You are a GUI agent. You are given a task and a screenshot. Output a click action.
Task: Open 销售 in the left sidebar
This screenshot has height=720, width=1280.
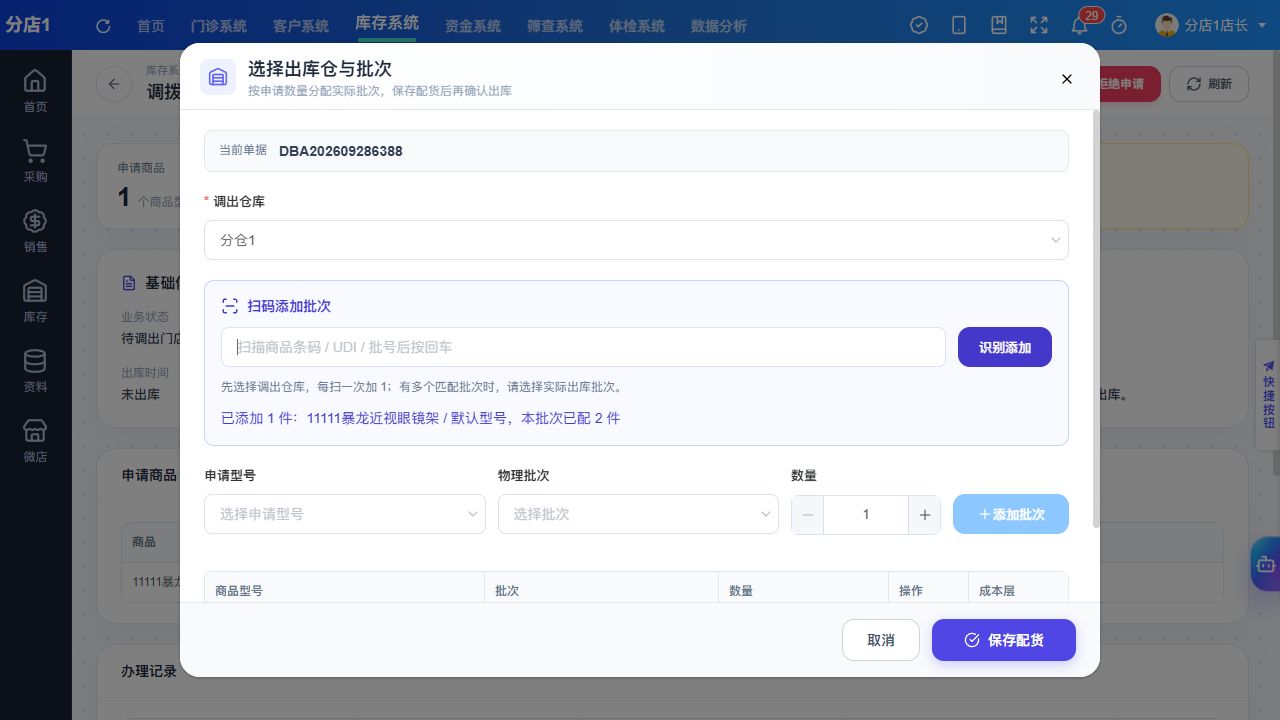tap(35, 231)
